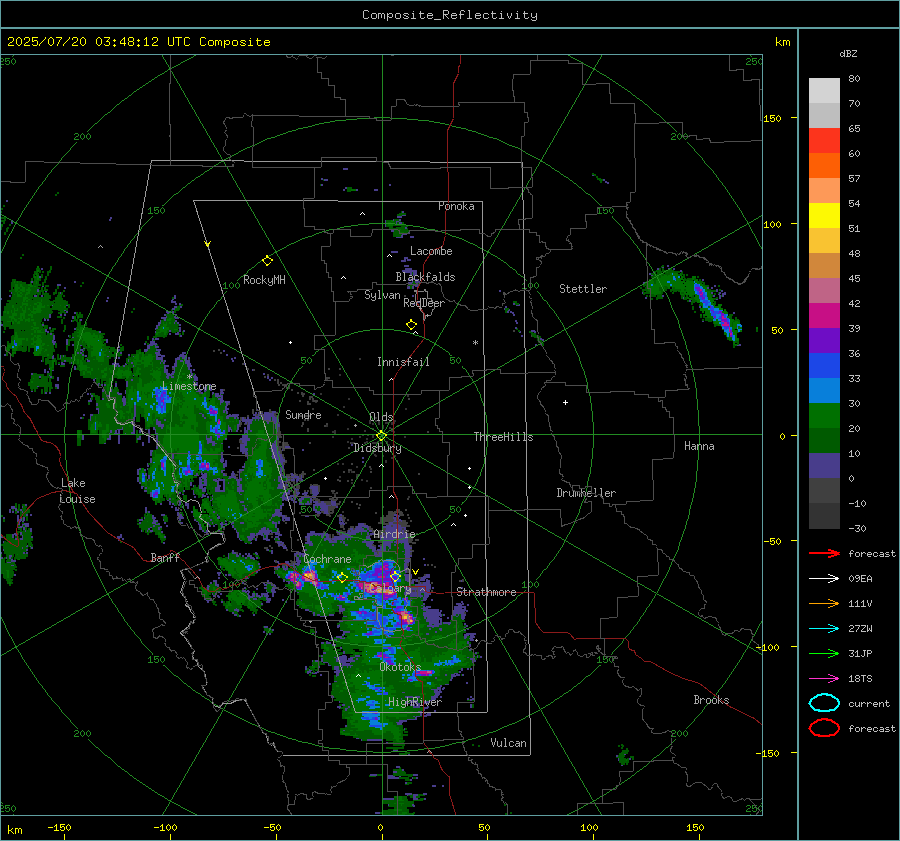The image size is (900, 841).
Task: Click the Lake Louise map label
Action: (x=77, y=491)
